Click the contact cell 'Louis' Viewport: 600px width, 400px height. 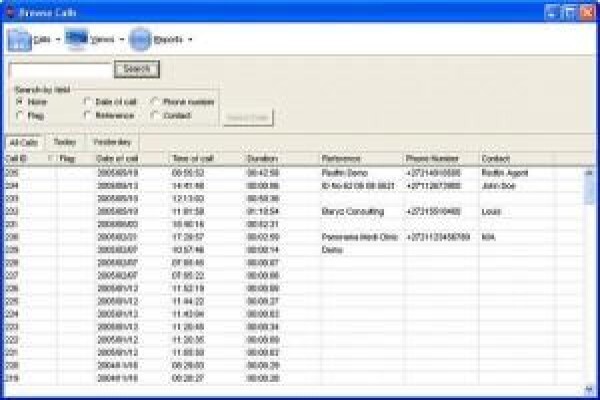(x=491, y=212)
